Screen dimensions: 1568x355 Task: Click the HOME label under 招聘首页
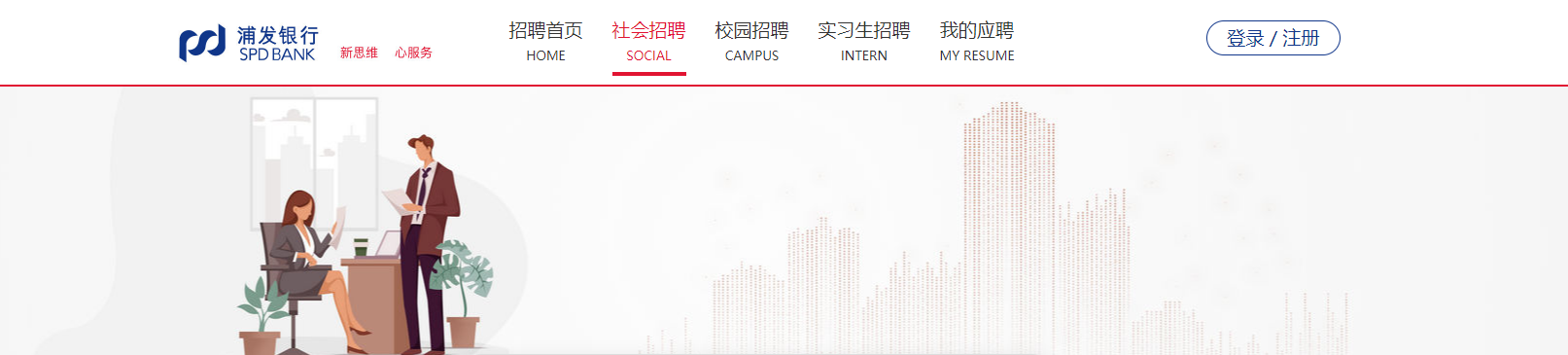click(545, 55)
